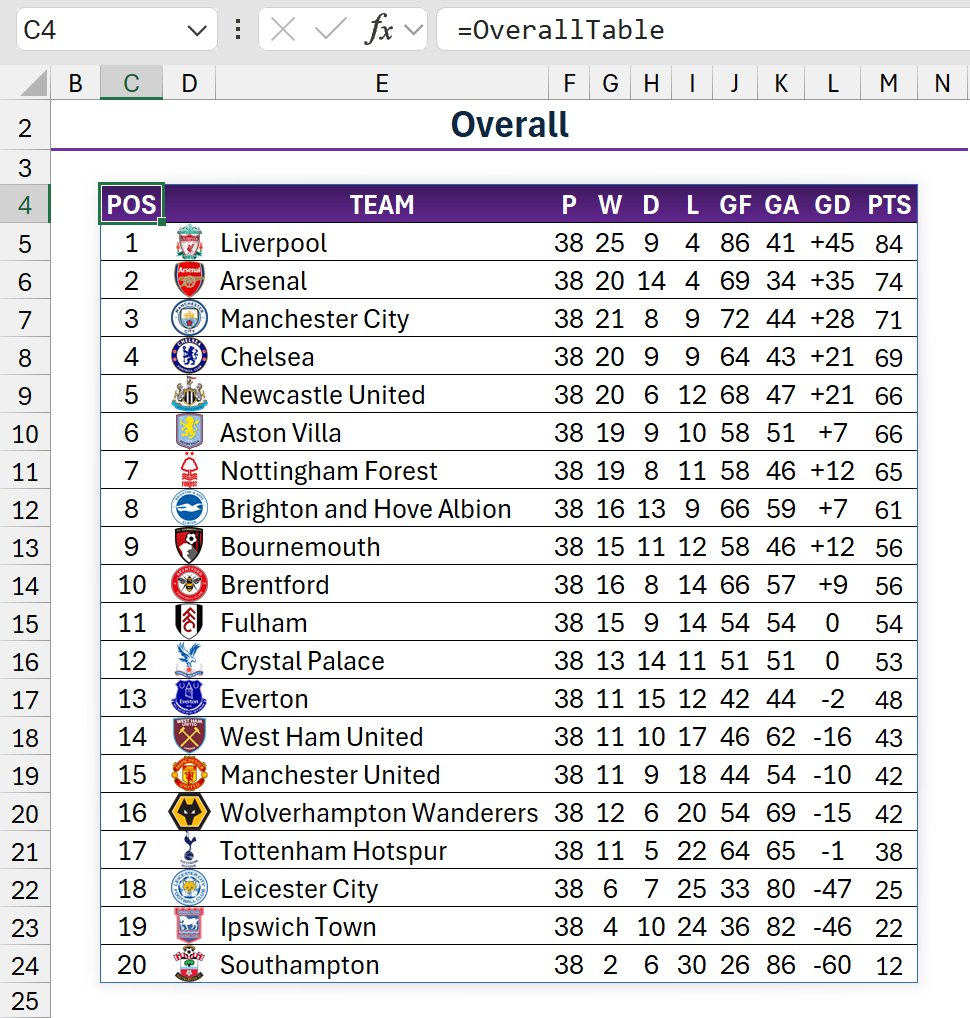Select row 13 header
Image resolution: width=970 pixels, height=1018 pixels.
click(x=25, y=548)
